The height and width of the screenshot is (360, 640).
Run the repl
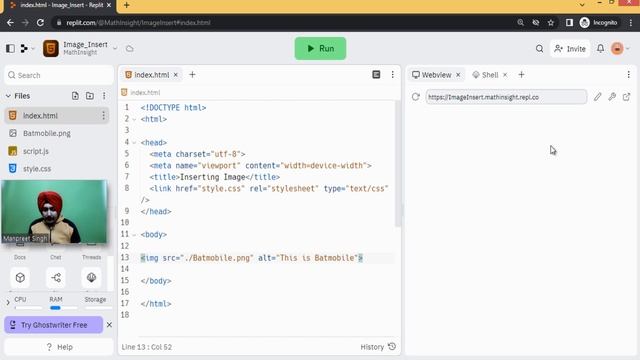coord(320,49)
